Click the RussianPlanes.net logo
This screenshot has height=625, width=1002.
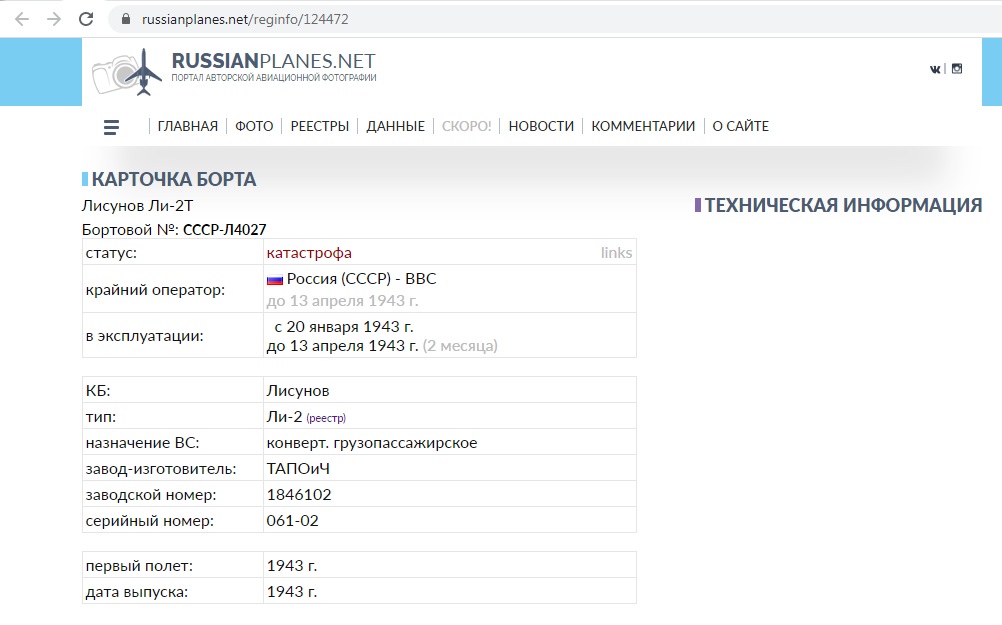coord(234,72)
